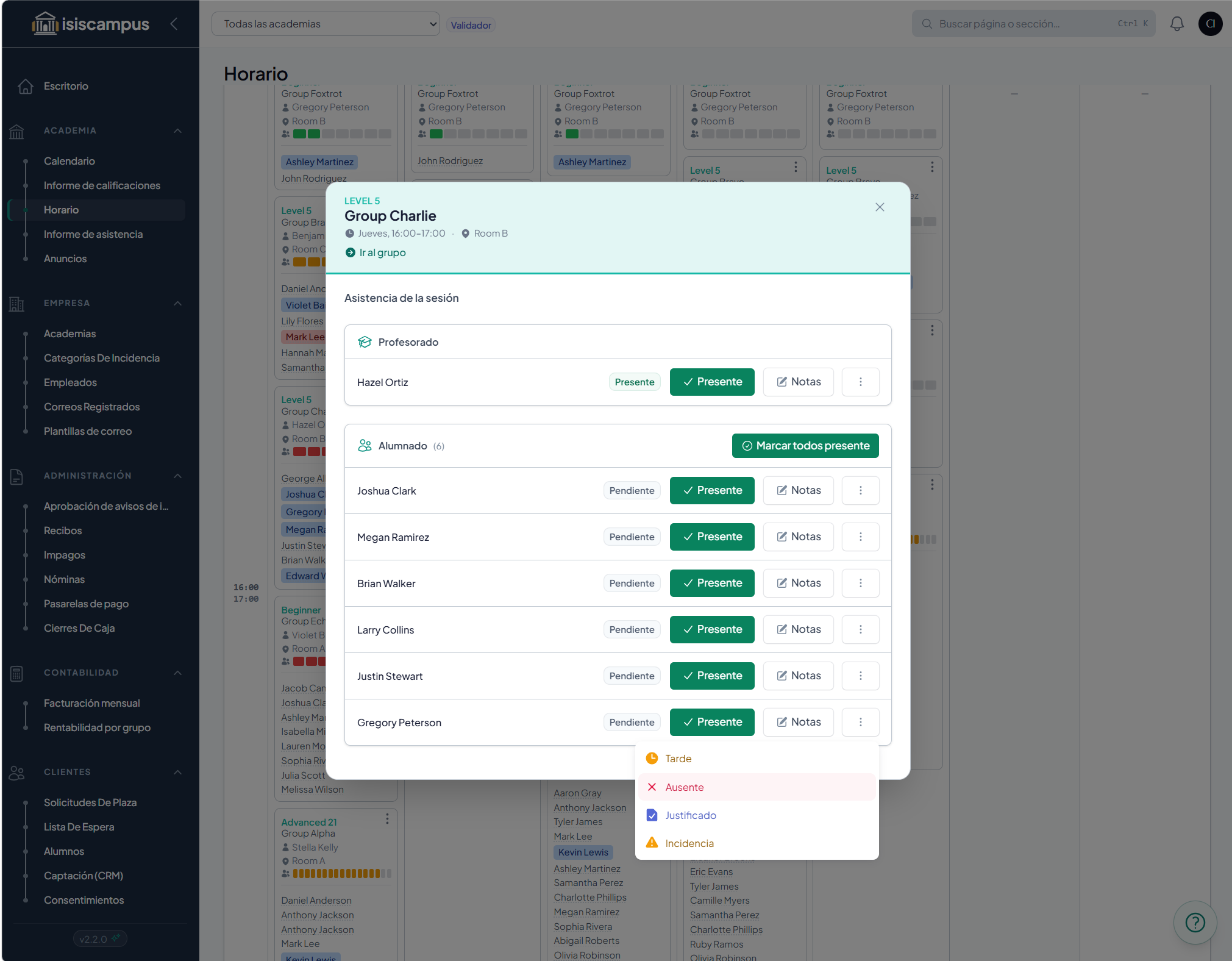Collapse the sidebar with the arrow icon
1232x961 pixels.
(x=174, y=24)
